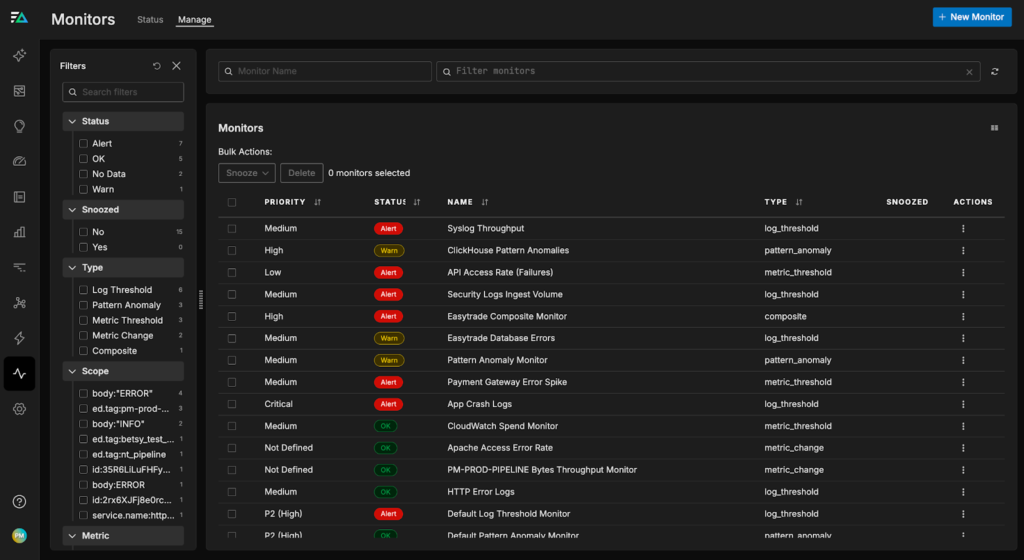This screenshot has height=560, width=1024.
Task: Check the Alert status filter checkbox
Action: tap(84, 144)
